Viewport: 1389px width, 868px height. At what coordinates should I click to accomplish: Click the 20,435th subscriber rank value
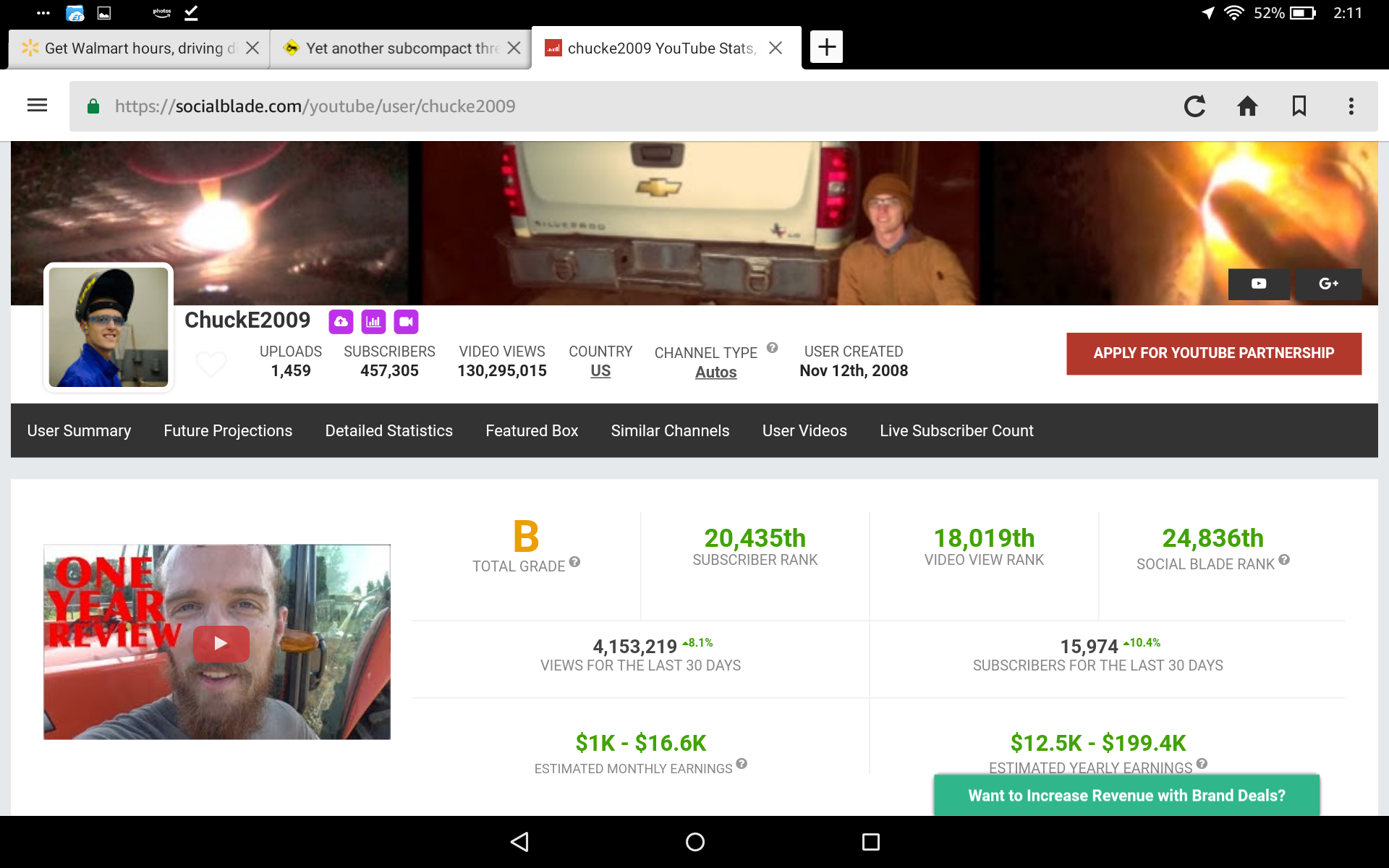point(755,538)
